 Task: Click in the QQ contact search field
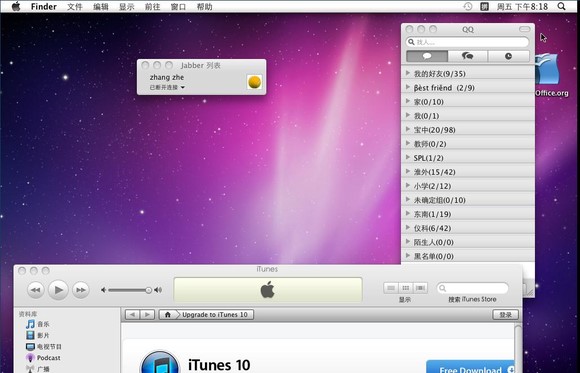[x=468, y=42]
